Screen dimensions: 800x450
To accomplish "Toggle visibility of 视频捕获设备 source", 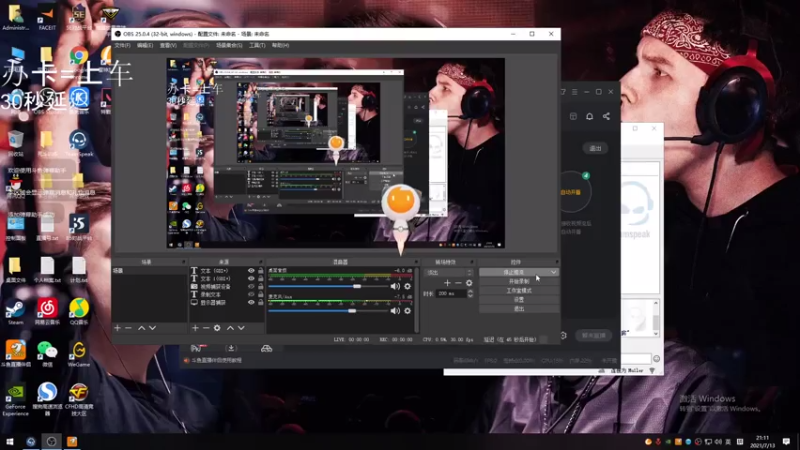I will pyautogui.click(x=251, y=287).
